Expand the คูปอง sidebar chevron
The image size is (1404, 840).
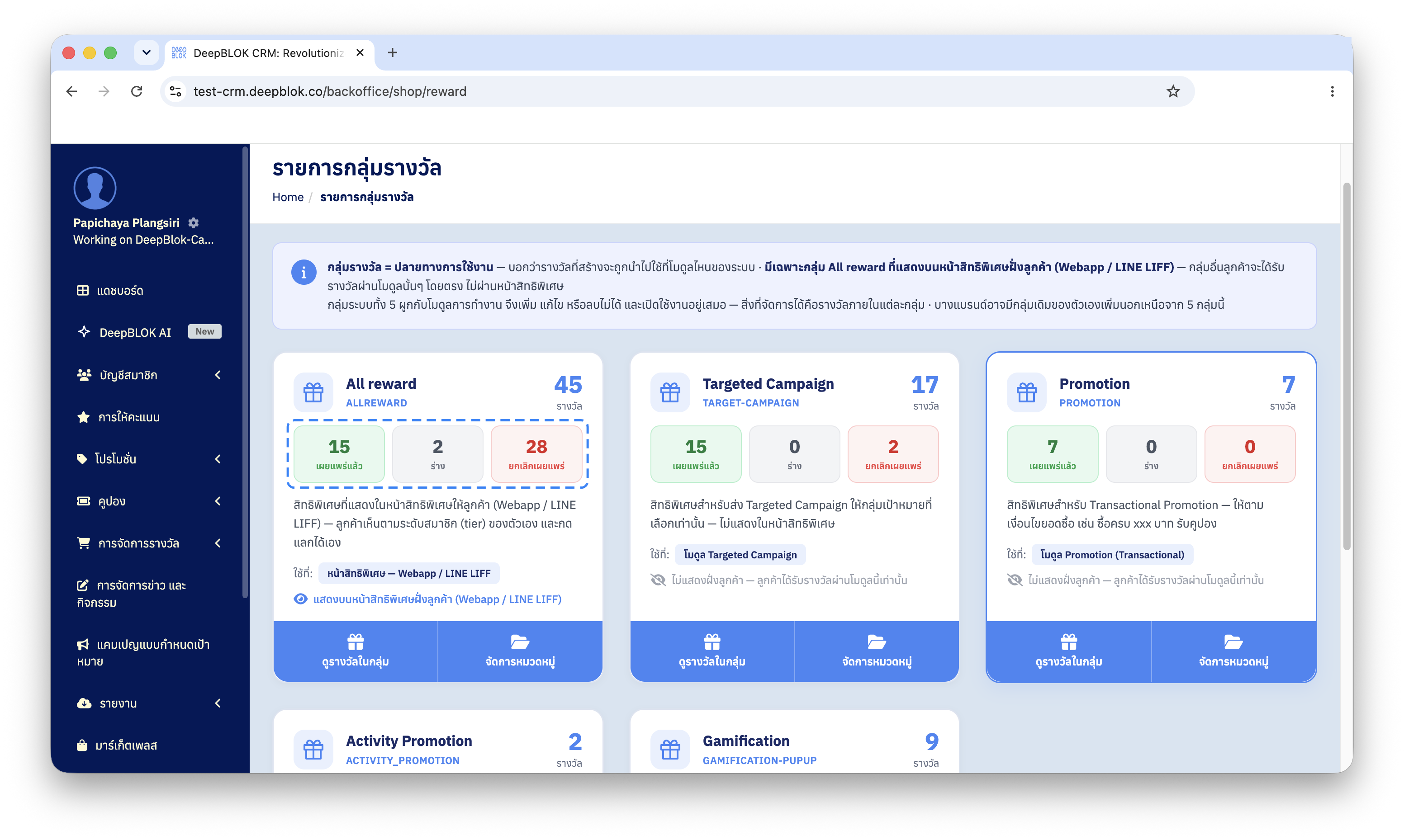pos(218,501)
